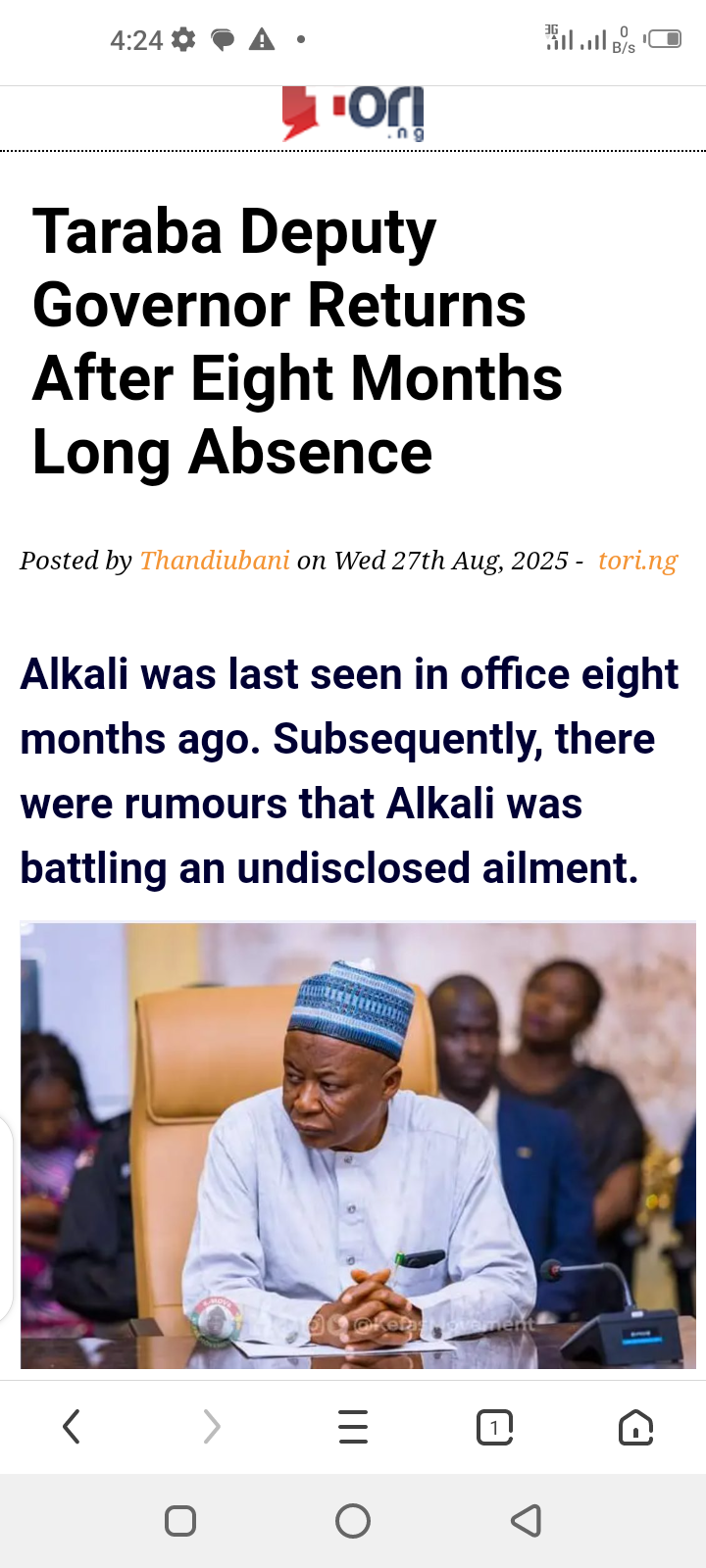The image size is (706, 1568).
Task: Click the orange tori.ng source link
Action: tap(637, 561)
